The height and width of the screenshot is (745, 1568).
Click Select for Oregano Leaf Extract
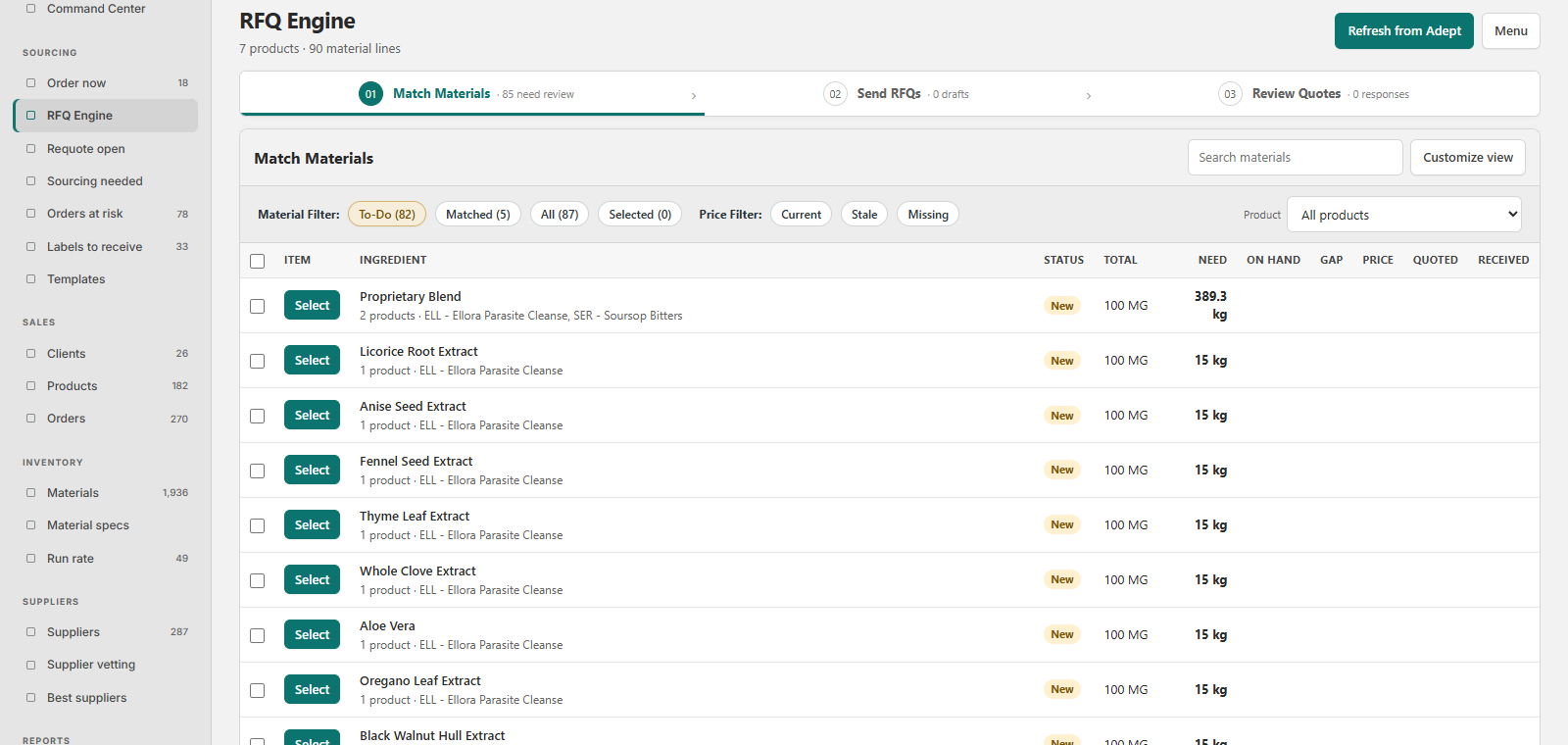tap(313, 690)
